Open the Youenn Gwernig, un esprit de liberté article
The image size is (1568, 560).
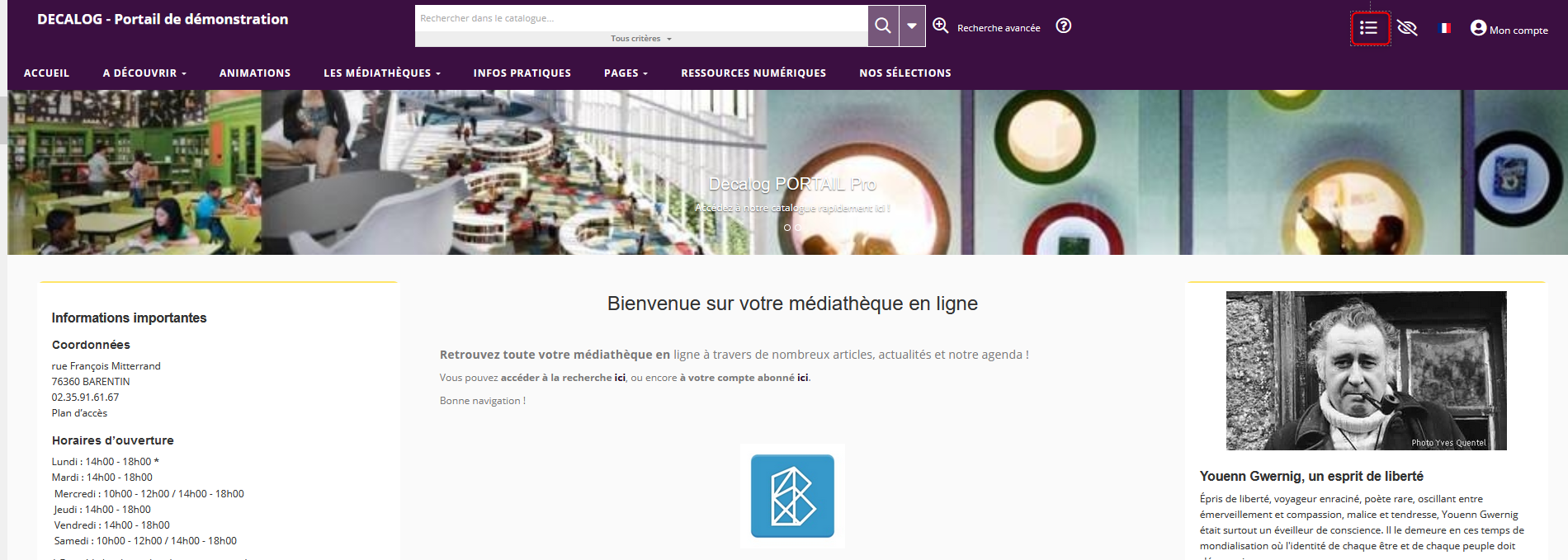[1311, 476]
